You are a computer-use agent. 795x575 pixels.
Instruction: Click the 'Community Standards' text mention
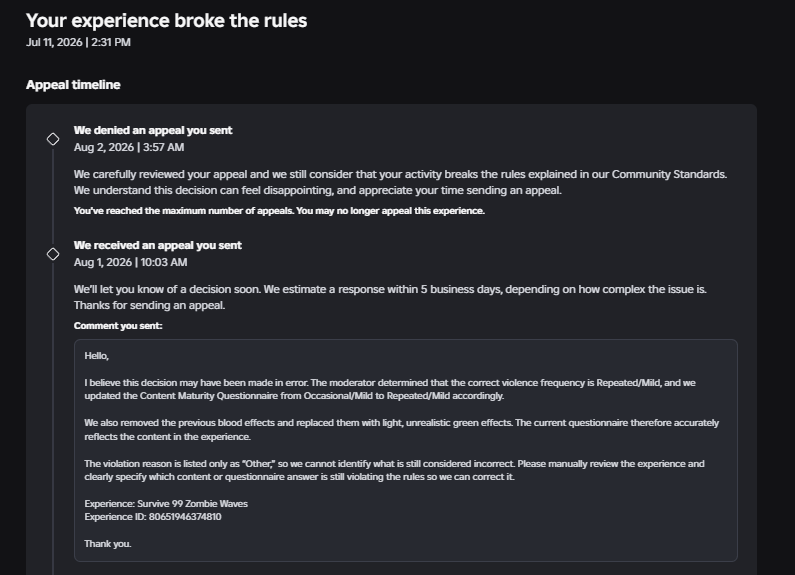point(668,174)
